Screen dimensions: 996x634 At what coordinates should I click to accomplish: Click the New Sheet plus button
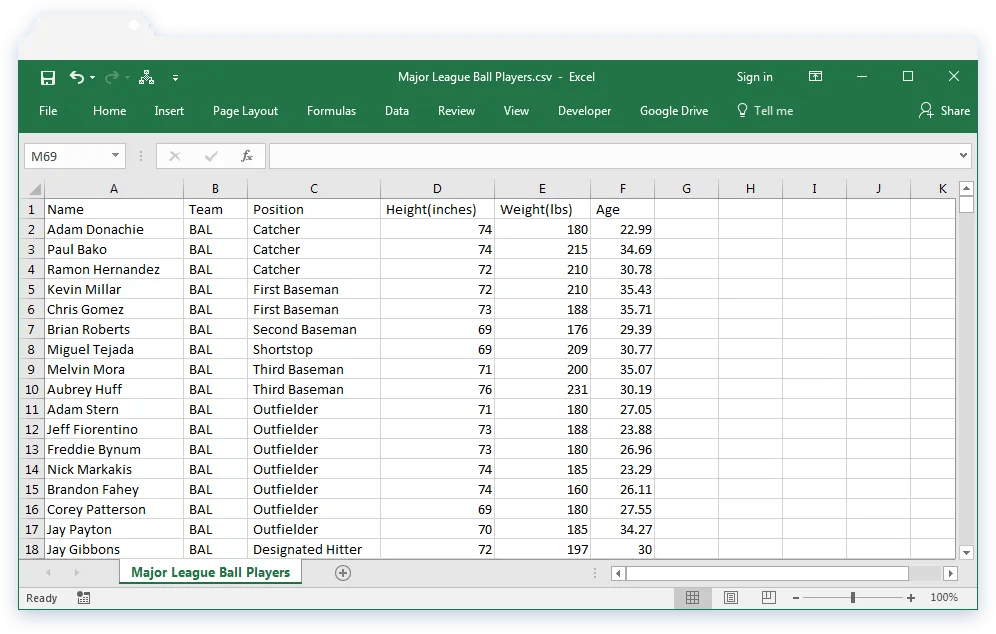tap(343, 573)
